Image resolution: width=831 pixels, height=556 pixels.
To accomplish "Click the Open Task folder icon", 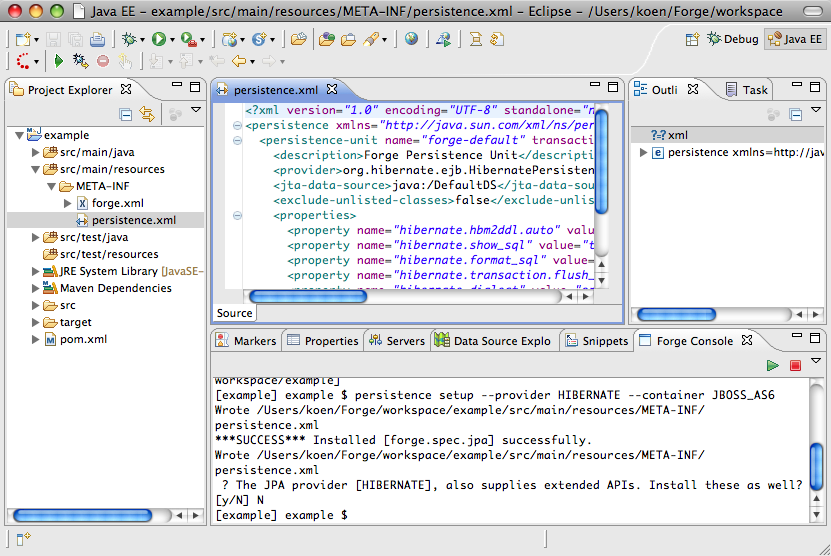I will pos(348,39).
